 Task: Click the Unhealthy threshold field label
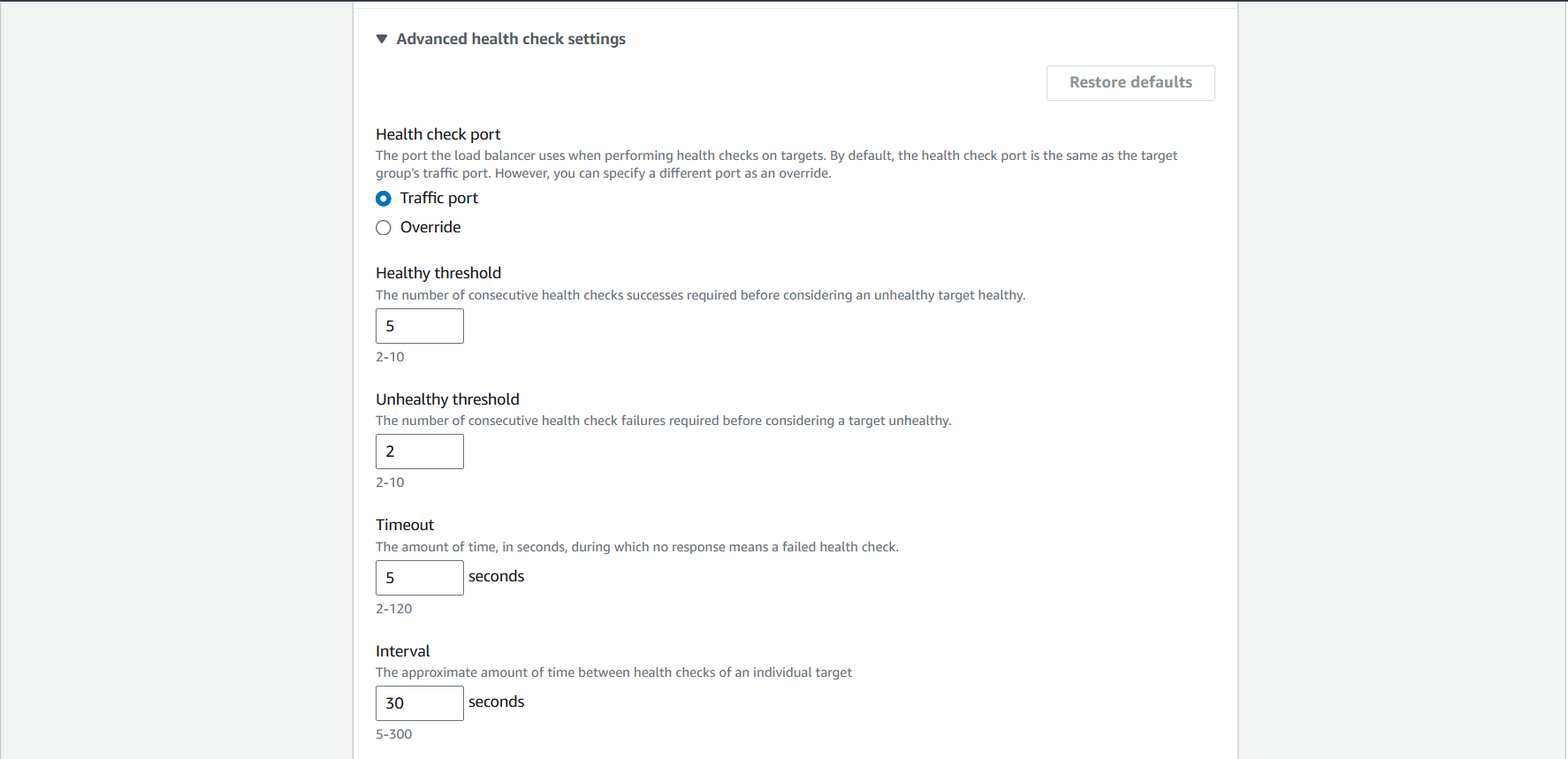pyautogui.click(x=447, y=399)
